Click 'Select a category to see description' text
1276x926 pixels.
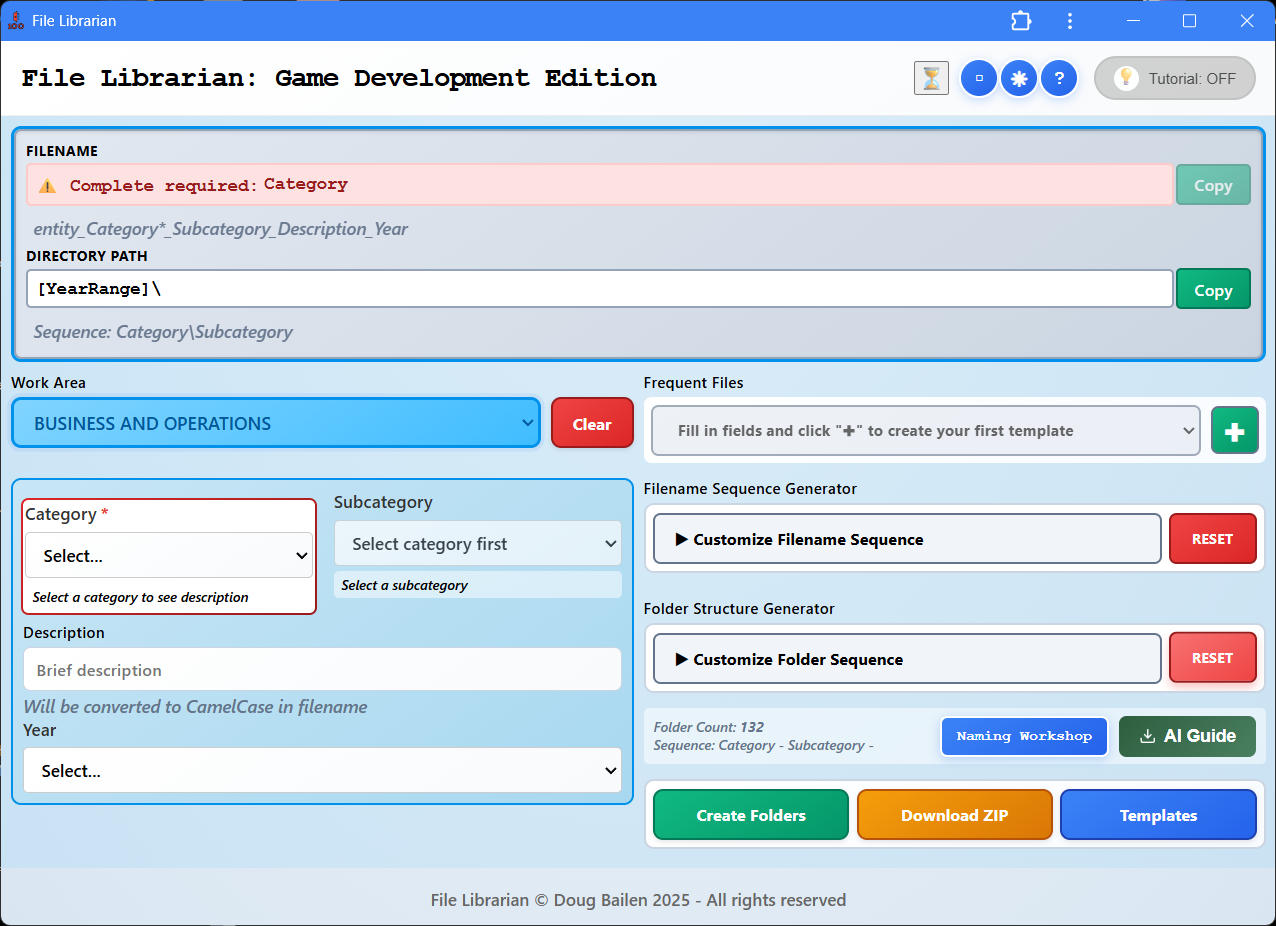coord(141,597)
